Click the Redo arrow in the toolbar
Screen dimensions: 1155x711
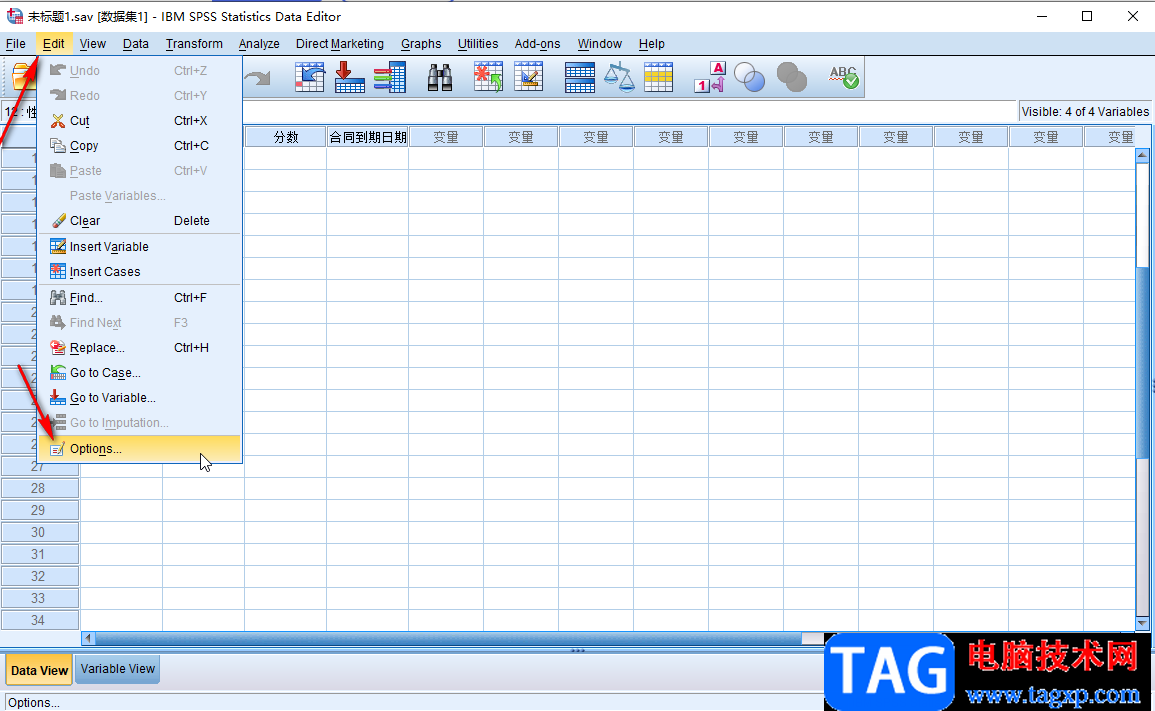pyautogui.click(x=258, y=77)
